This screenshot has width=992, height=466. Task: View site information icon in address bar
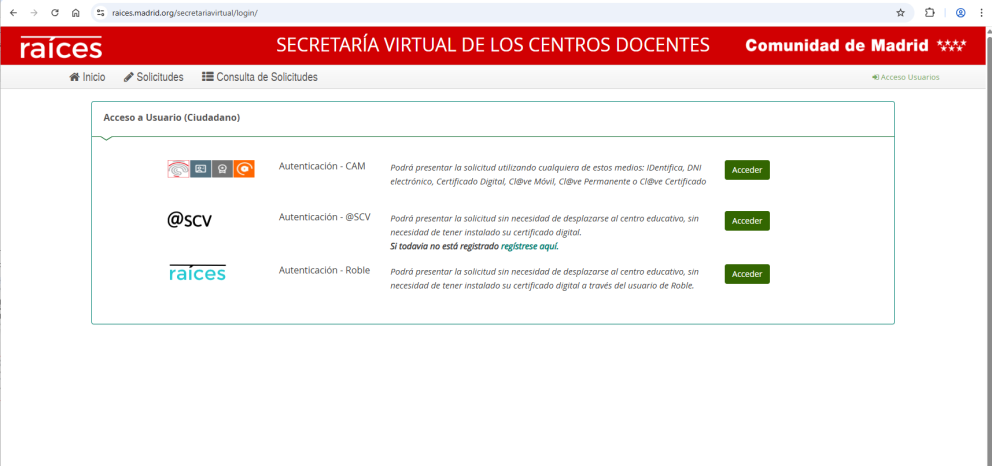pos(100,13)
